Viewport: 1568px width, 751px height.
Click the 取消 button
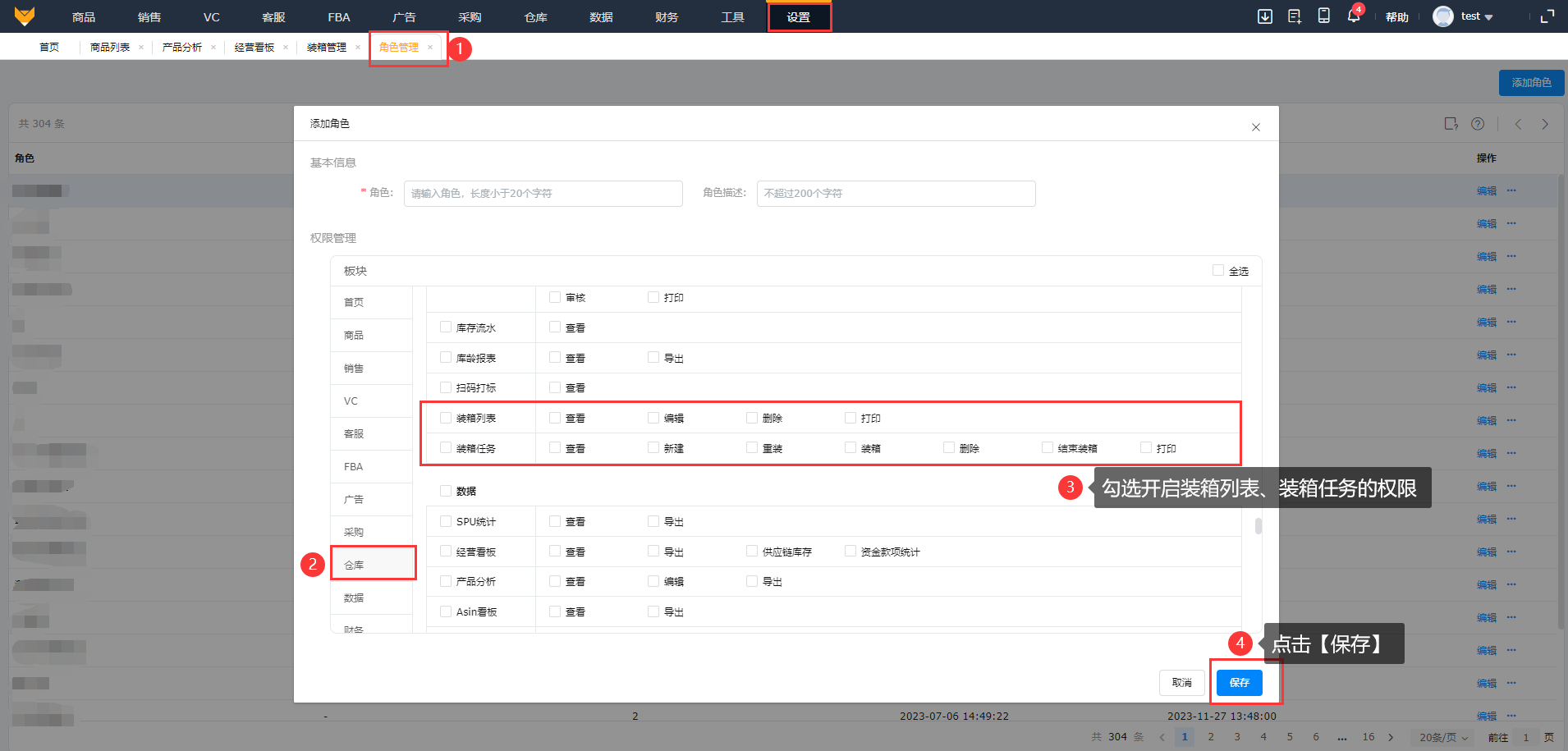1182,683
